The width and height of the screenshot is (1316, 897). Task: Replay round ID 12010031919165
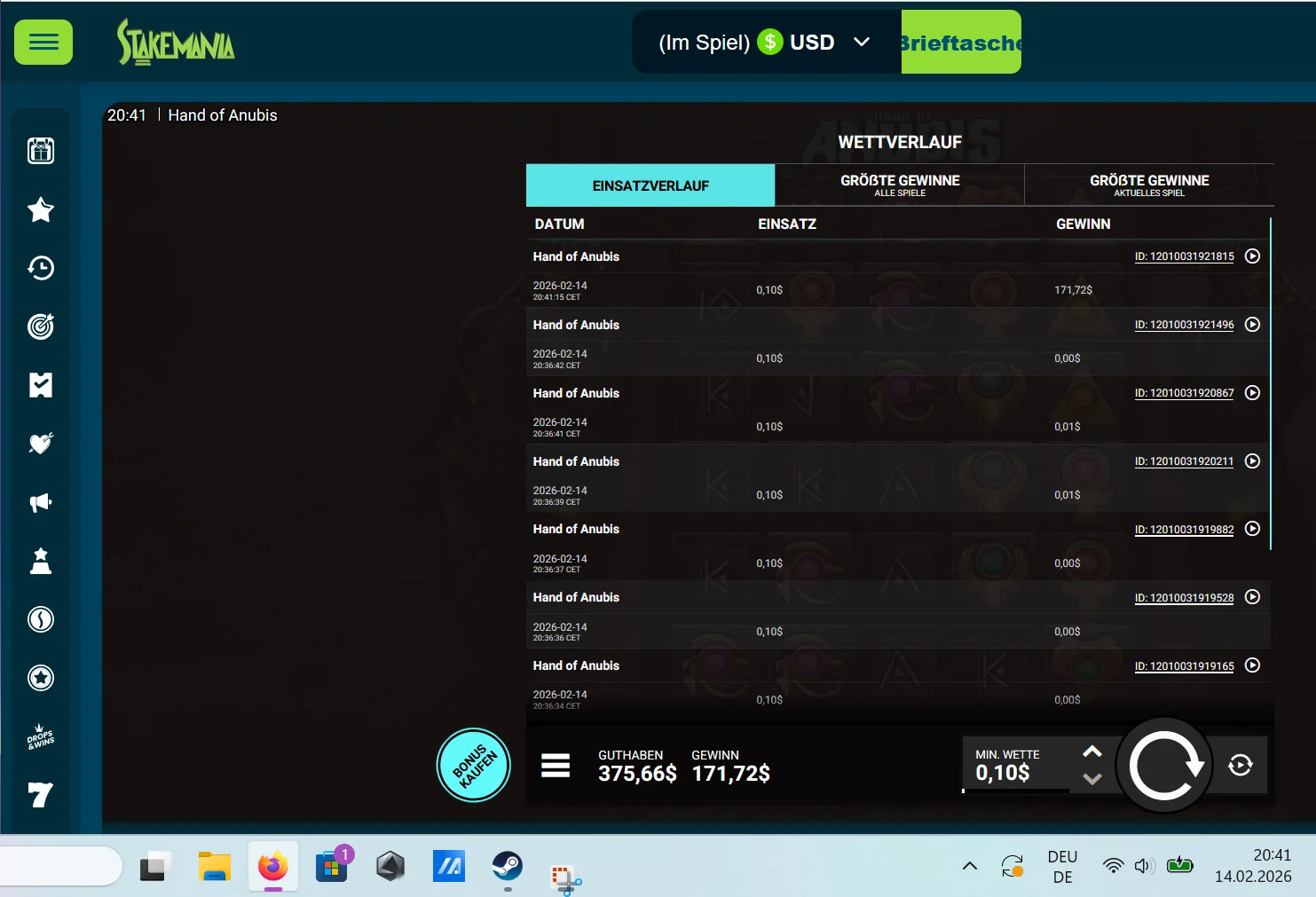(x=1252, y=665)
